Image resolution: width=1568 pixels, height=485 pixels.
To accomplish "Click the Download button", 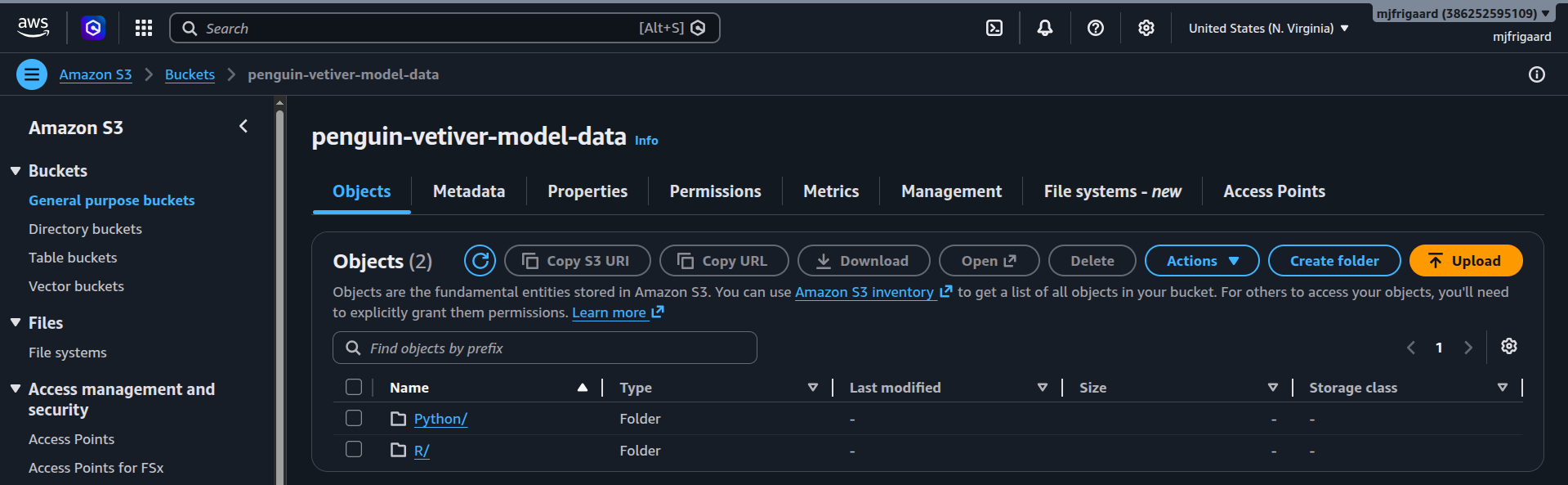I will (x=864, y=261).
